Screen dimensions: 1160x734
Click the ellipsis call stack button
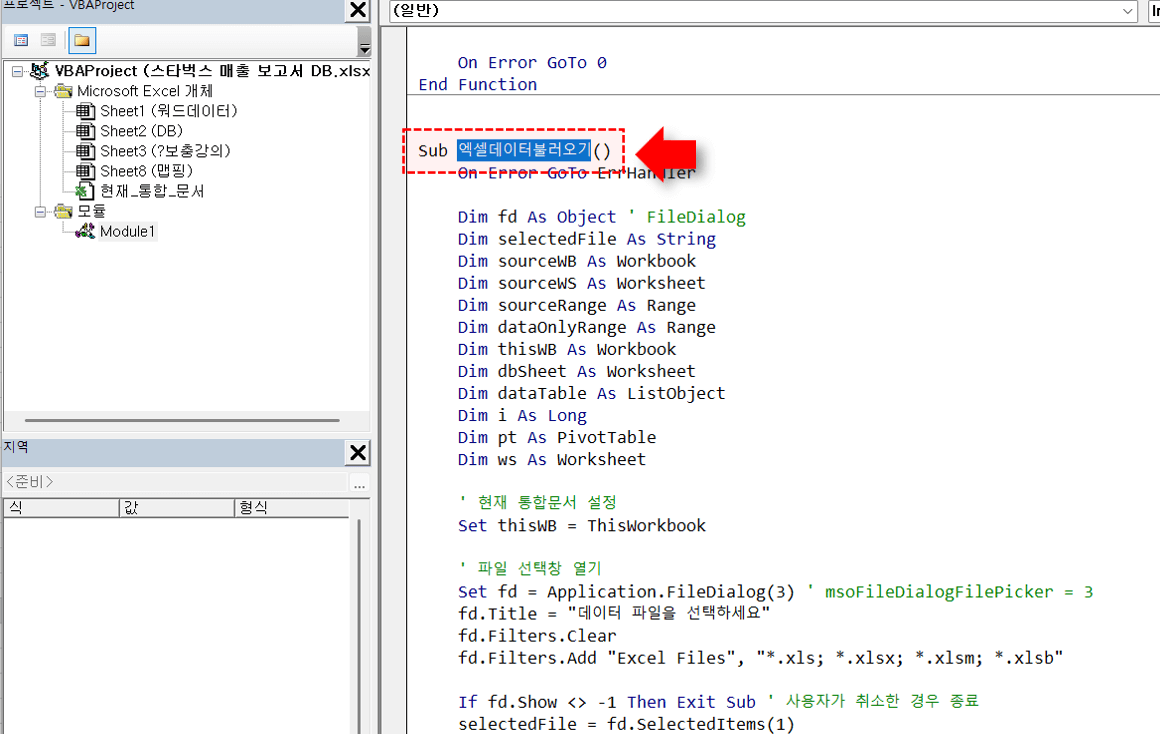coord(359,484)
